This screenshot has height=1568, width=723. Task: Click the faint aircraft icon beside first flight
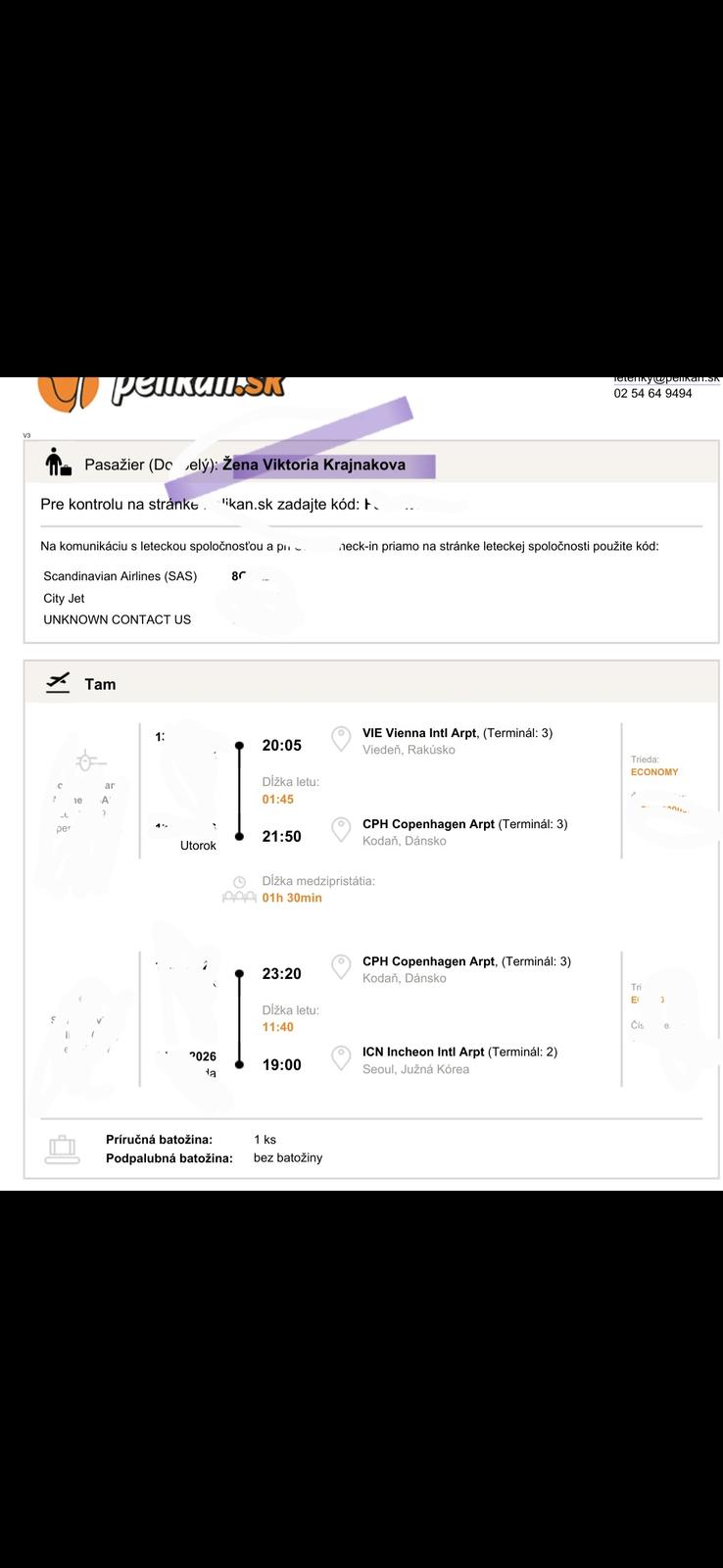(86, 761)
